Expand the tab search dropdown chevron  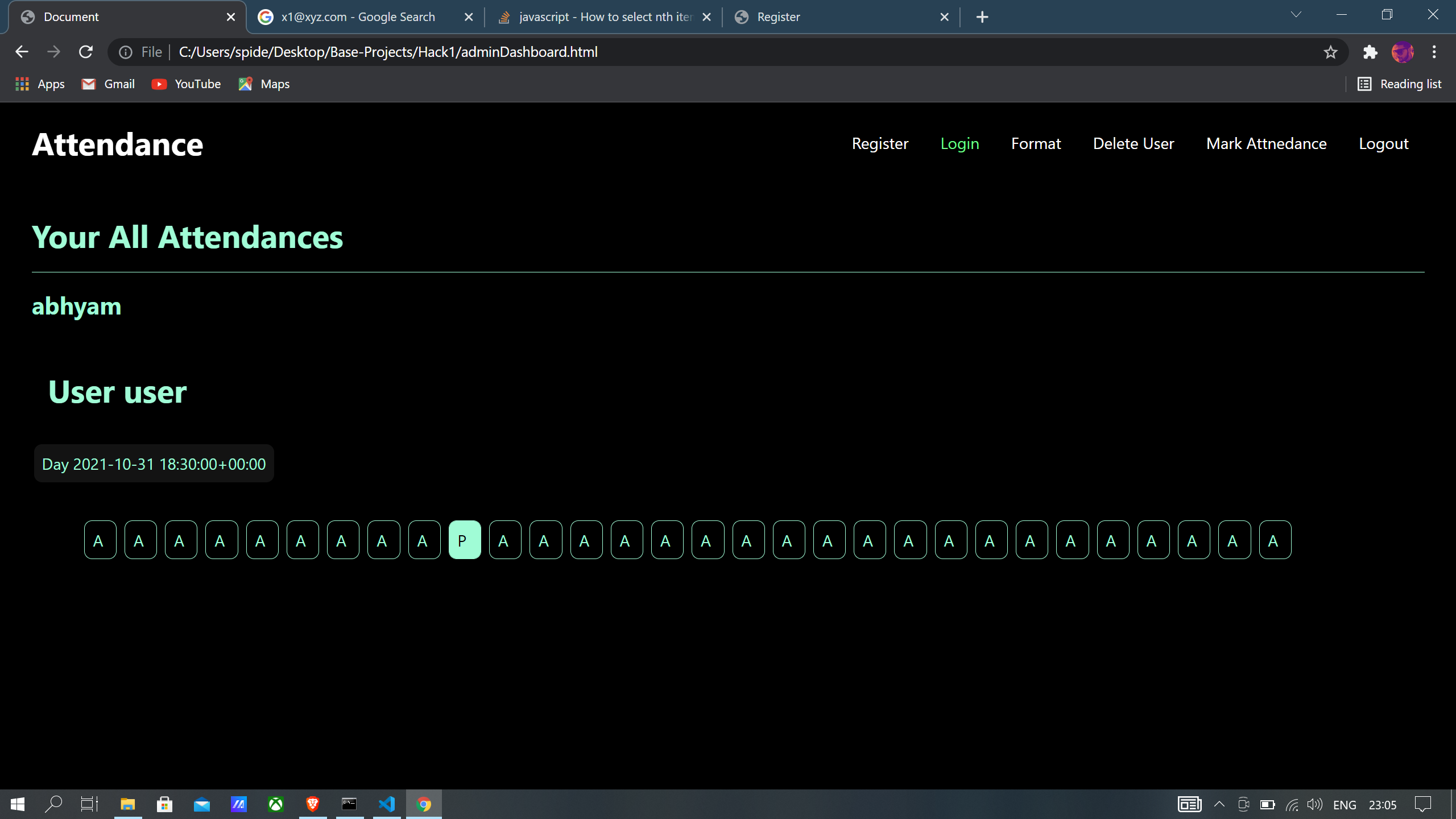click(x=1296, y=15)
